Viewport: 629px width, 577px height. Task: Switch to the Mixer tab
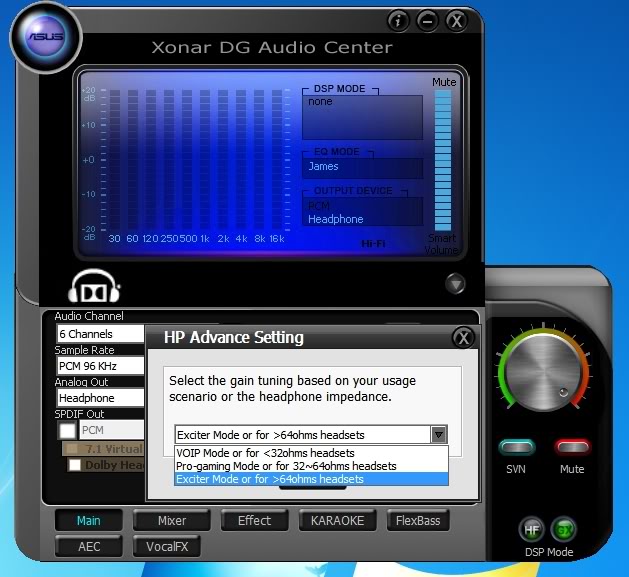172,520
